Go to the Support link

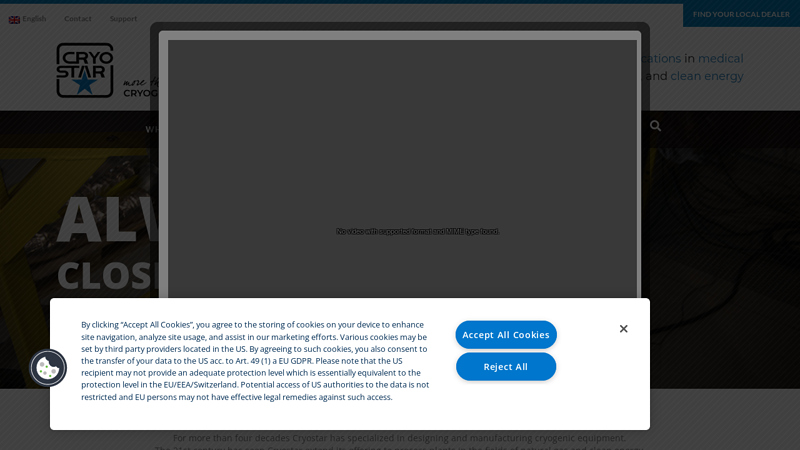(x=123, y=19)
